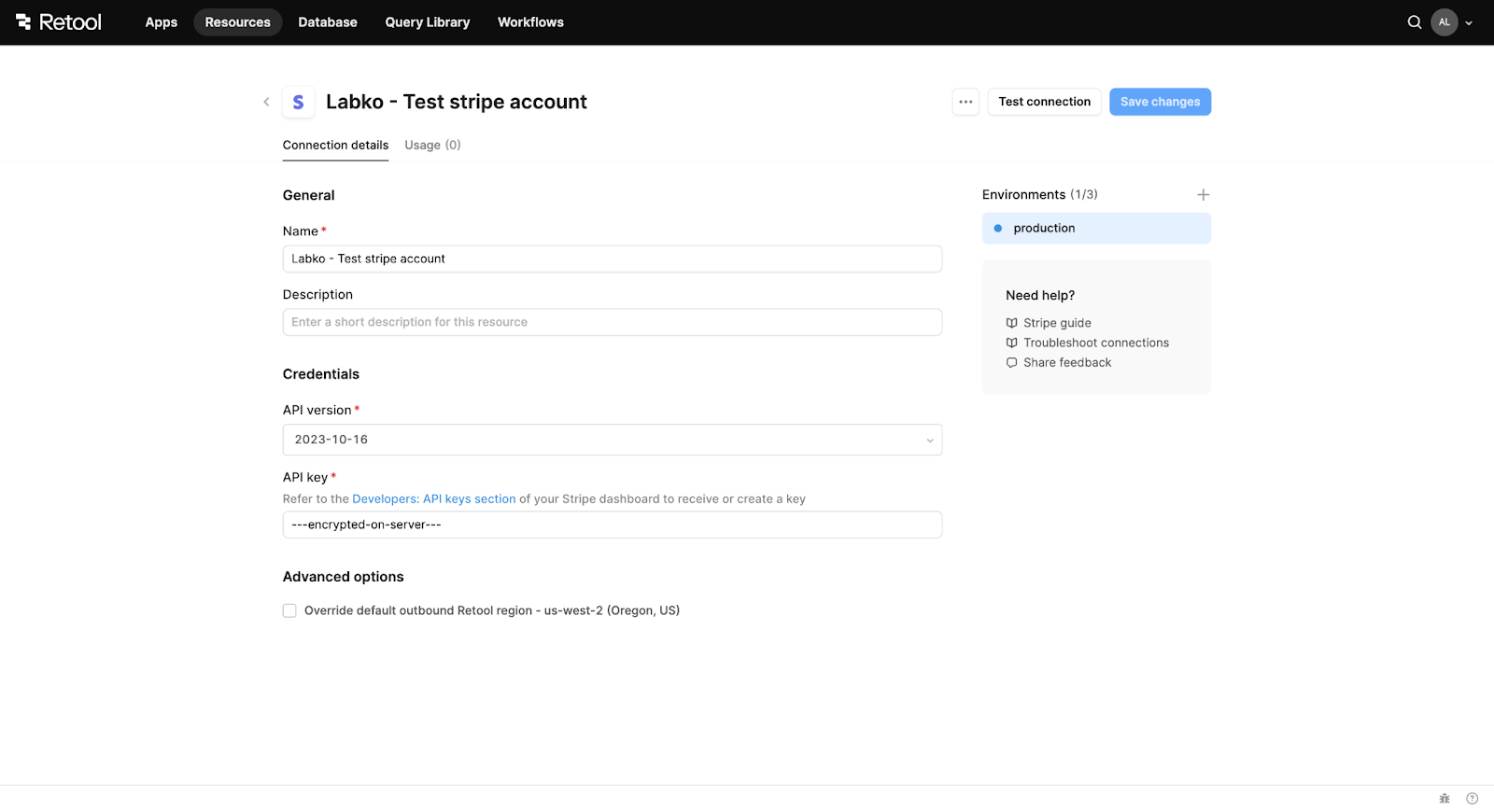This screenshot has width=1494, height=812.
Task: Click the Share feedback chat icon
Action: [1011, 363]
